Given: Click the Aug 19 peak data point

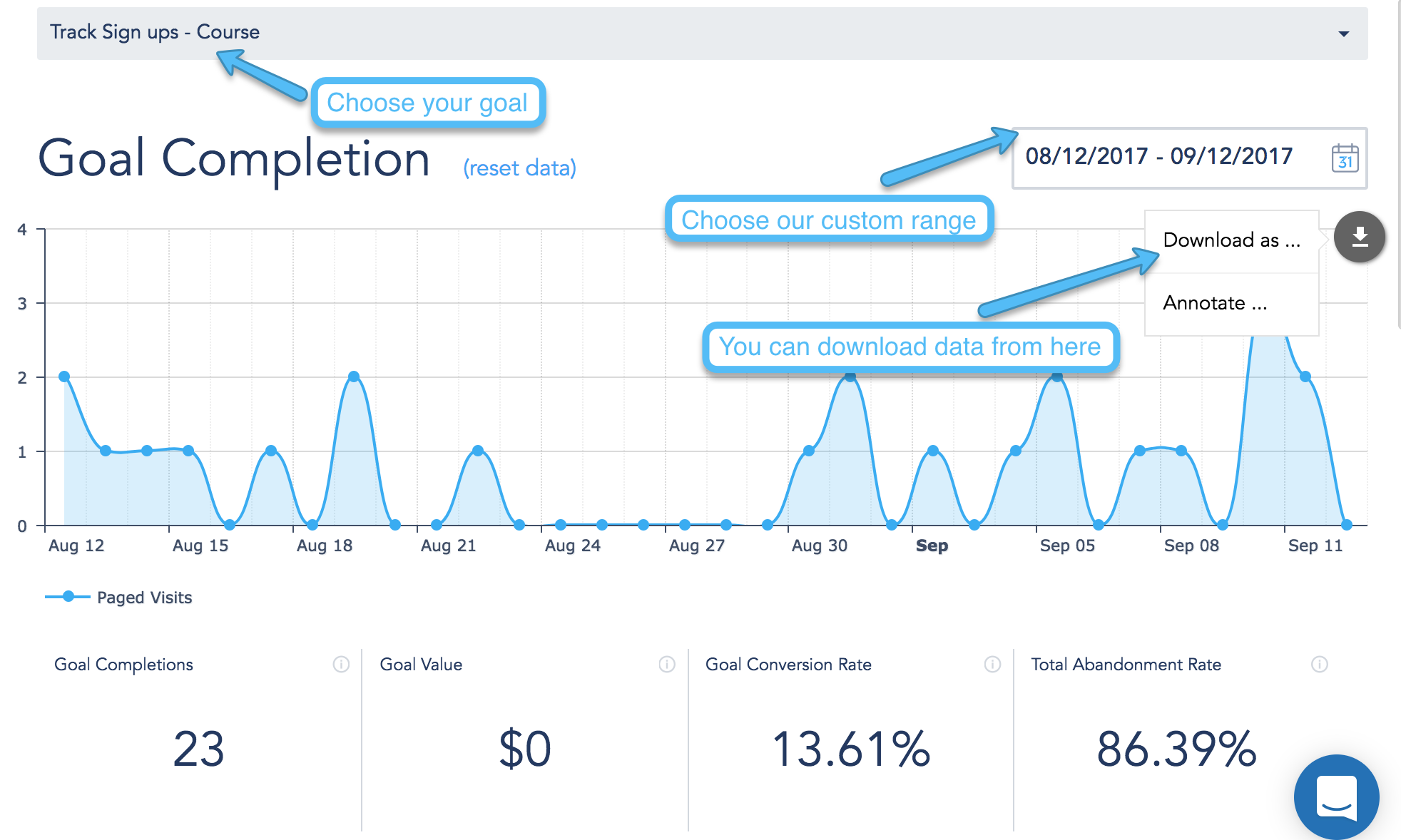Looking at the screenshot, I should 354,377.
